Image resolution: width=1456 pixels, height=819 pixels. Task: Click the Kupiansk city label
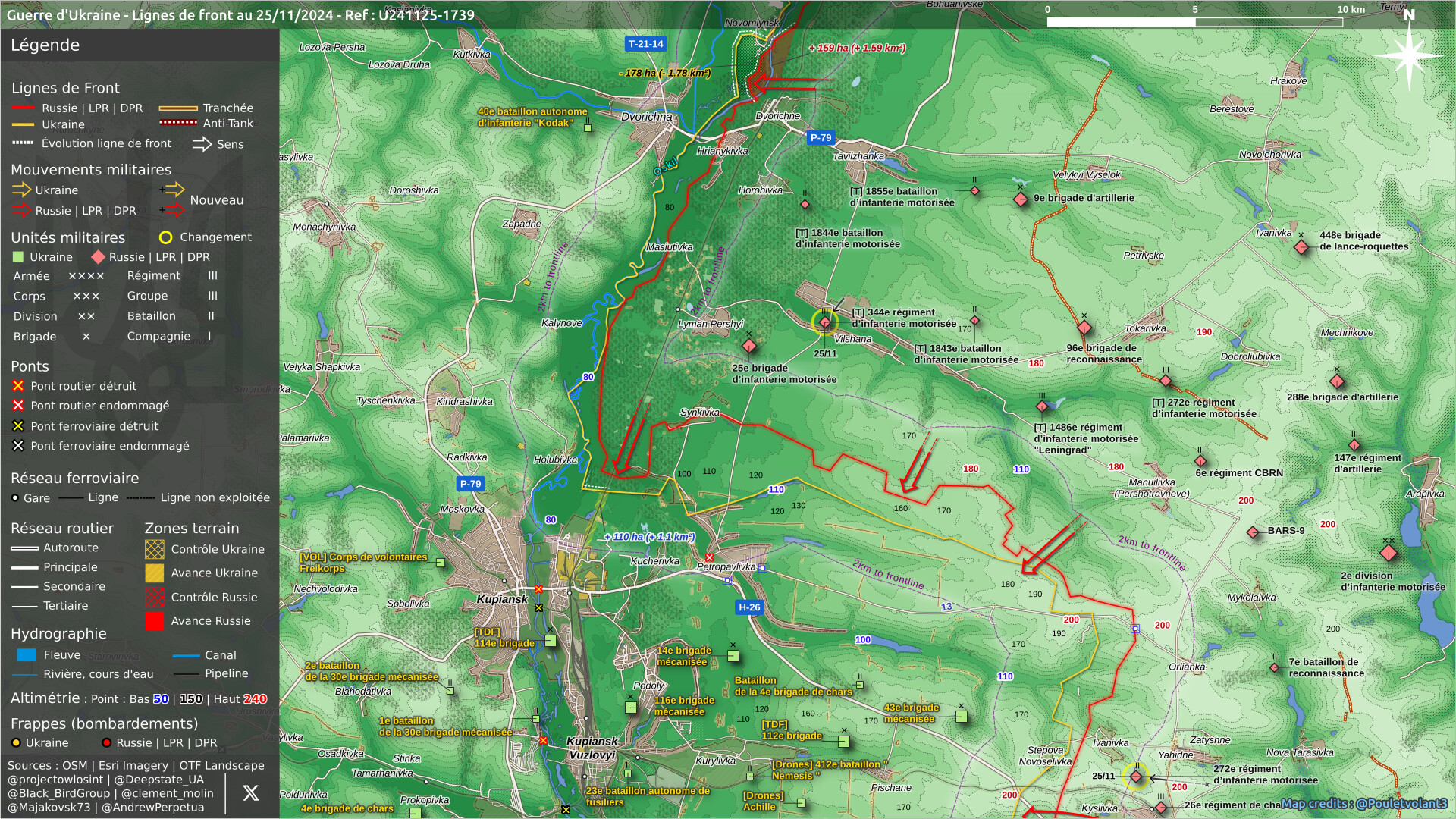click(x=502, y=599)
